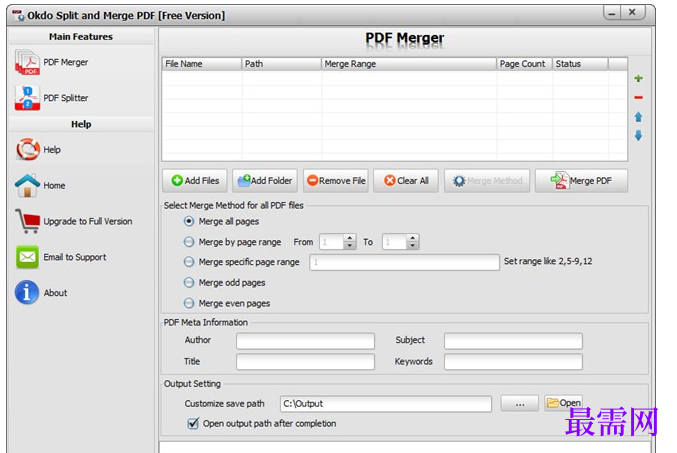Click the green plus add icon
Viewport: 677px width, 453px height.
tap(638, 78)
